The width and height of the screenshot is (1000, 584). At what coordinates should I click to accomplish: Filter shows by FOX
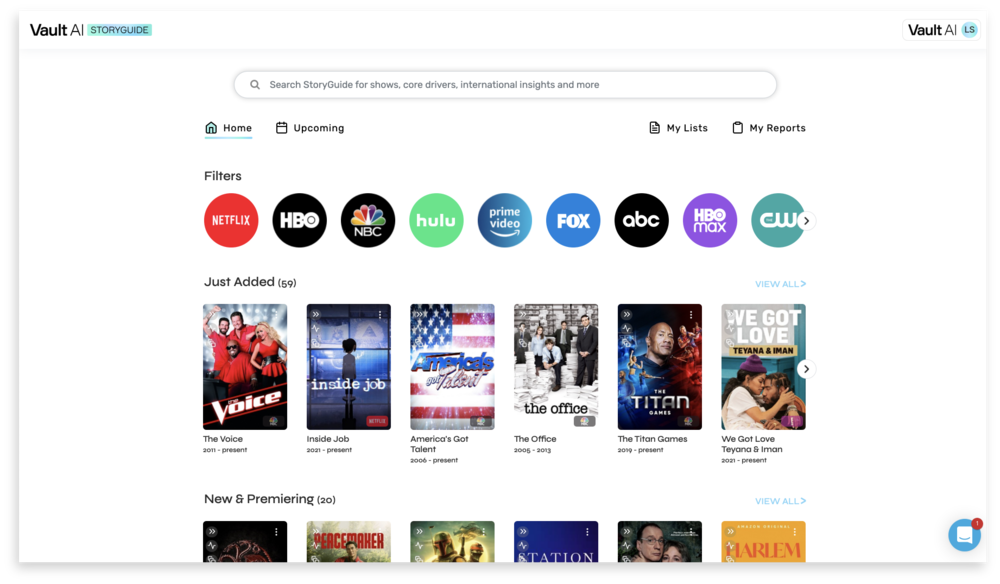(x=573, y=221)
